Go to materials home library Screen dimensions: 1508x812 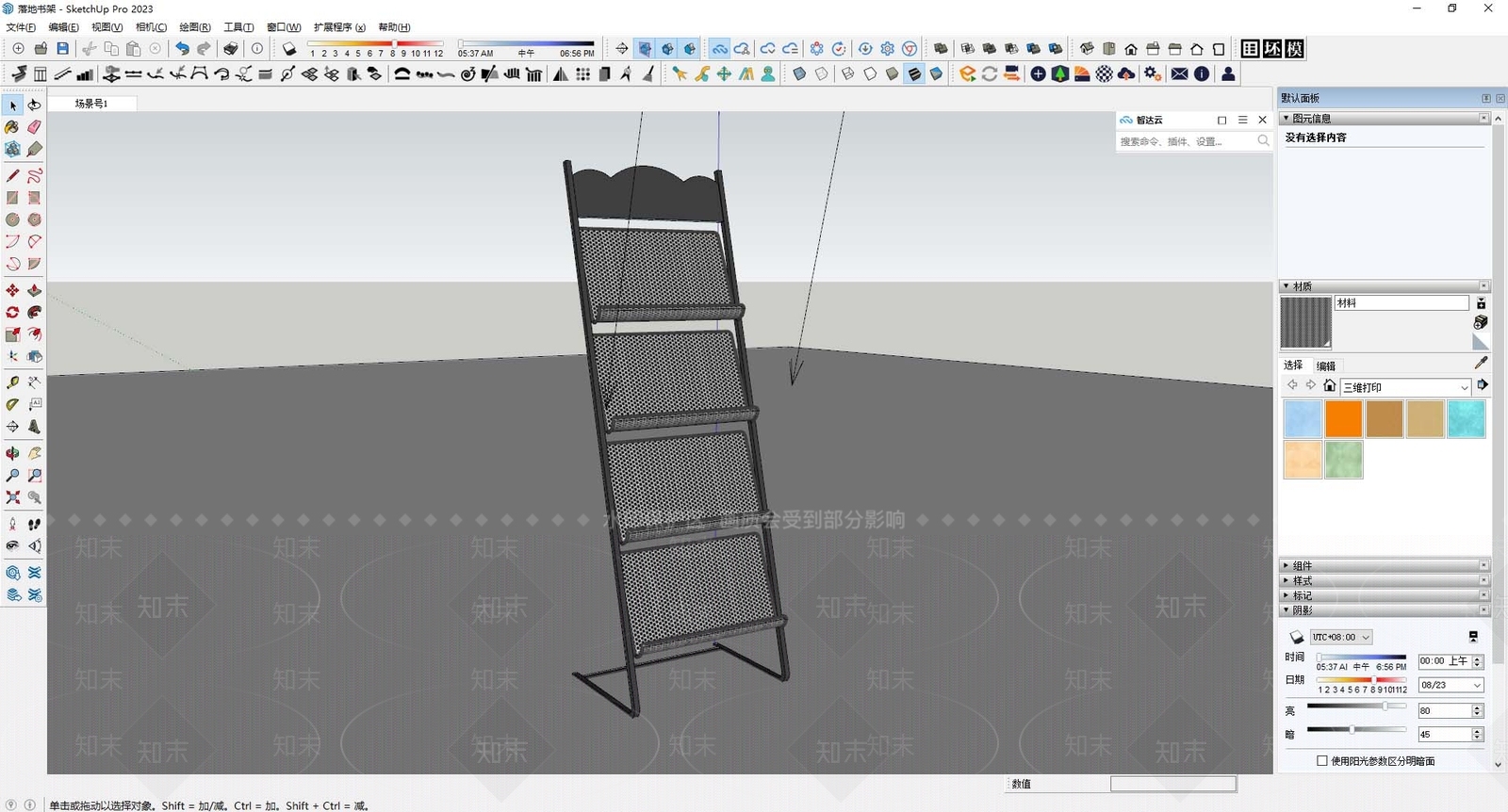click(1329, 385)
